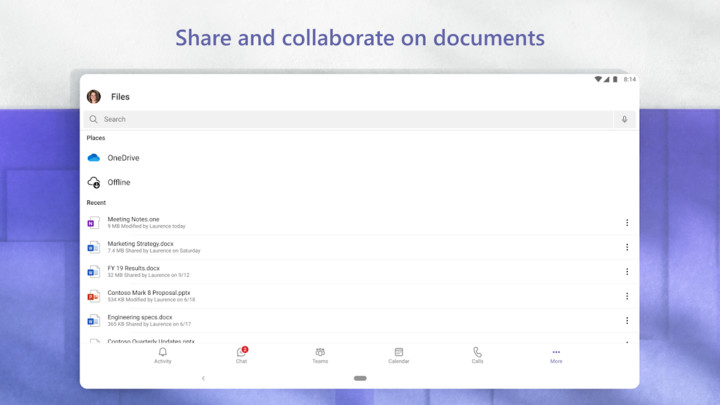Open more options for Engineering specs.docx
This screenshot has height=405, width=720.
[x=627, y=321]
